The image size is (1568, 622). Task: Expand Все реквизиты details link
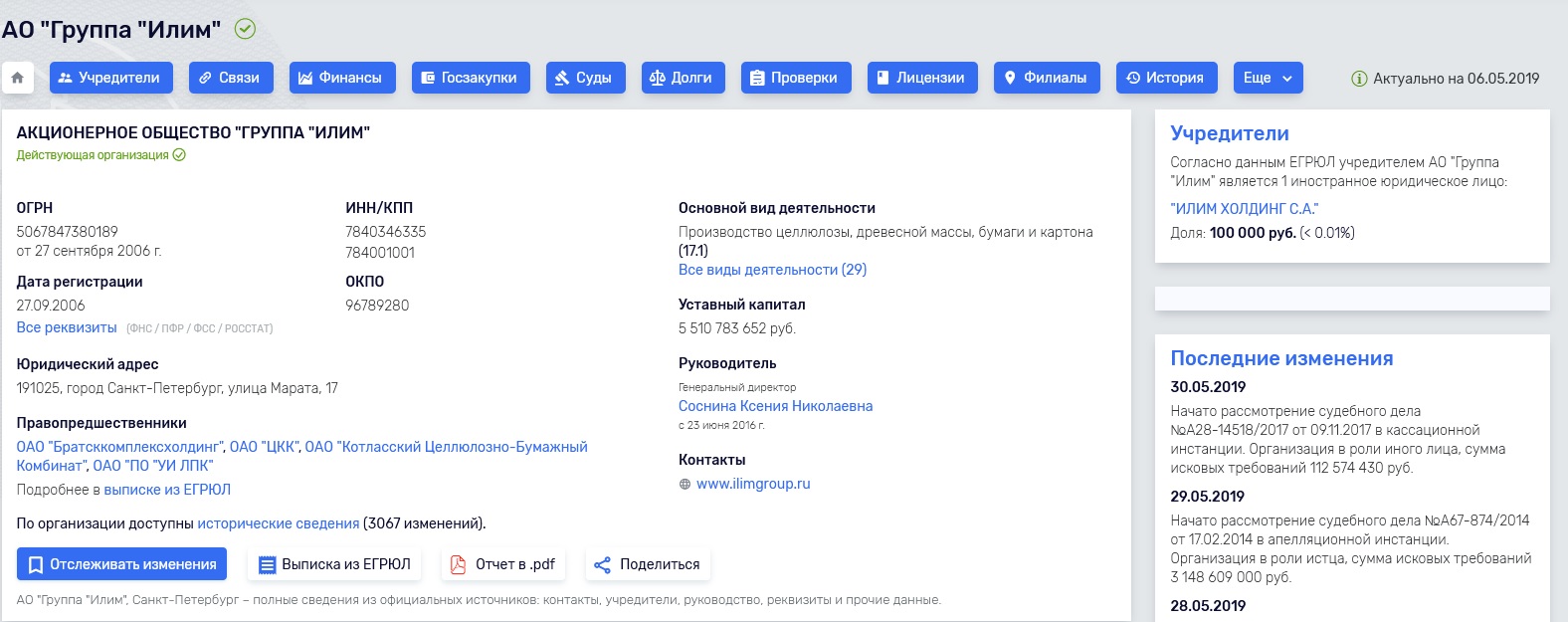tap(67, 327)
